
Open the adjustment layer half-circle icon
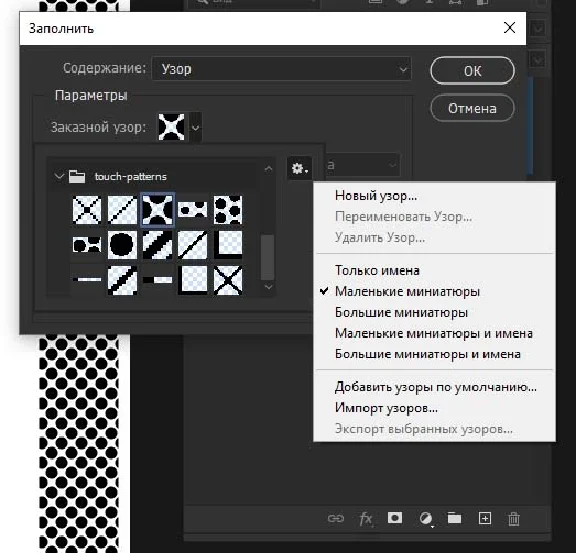point(426,519)
